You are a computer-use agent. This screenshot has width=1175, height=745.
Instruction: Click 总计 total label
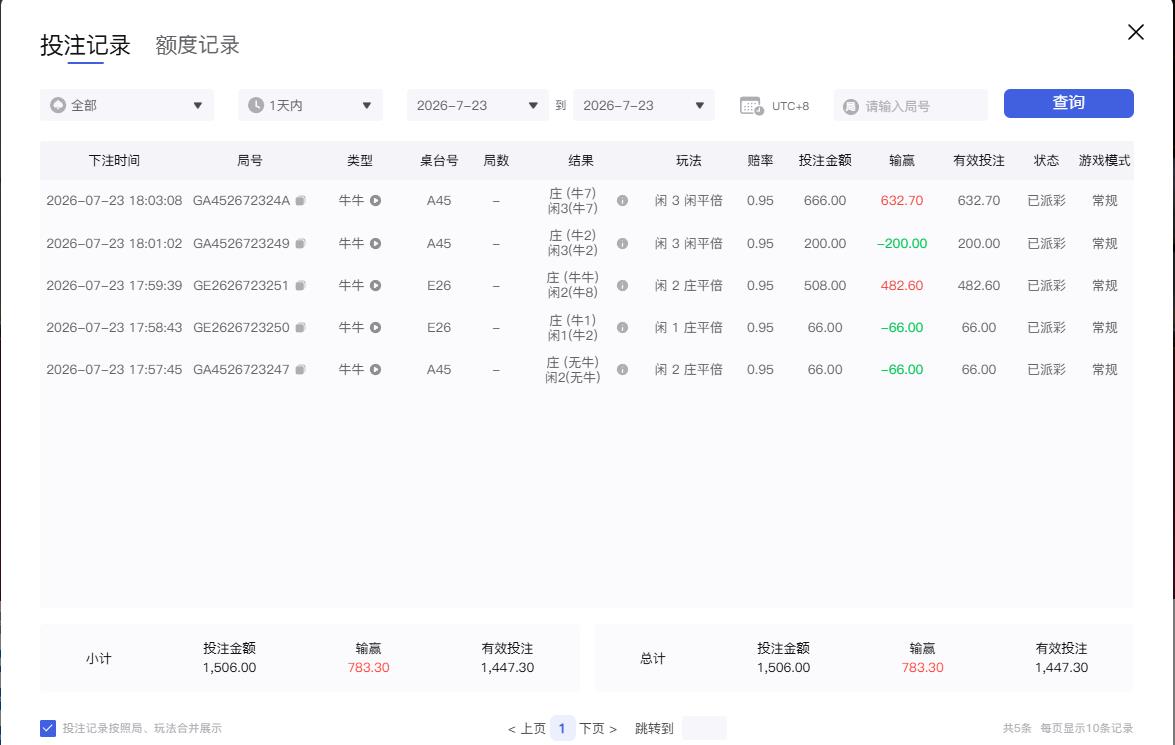click(653, 659)
